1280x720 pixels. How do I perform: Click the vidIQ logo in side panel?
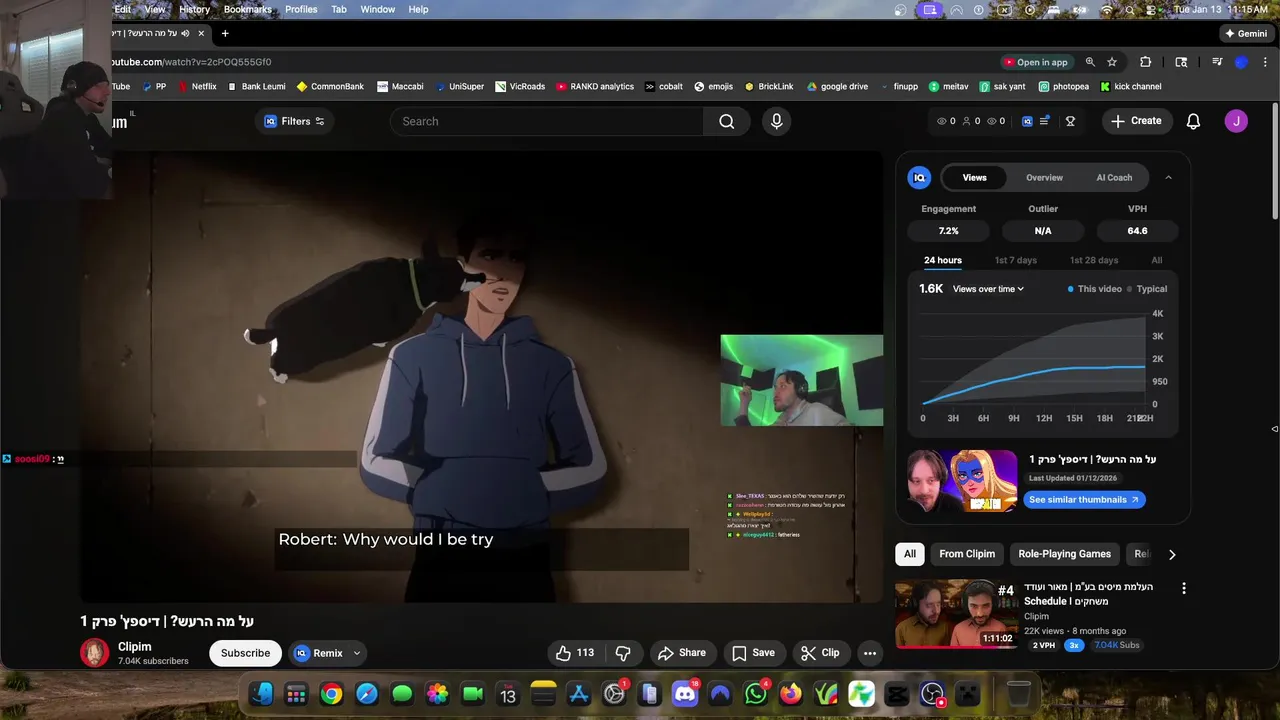coord(919,177)
